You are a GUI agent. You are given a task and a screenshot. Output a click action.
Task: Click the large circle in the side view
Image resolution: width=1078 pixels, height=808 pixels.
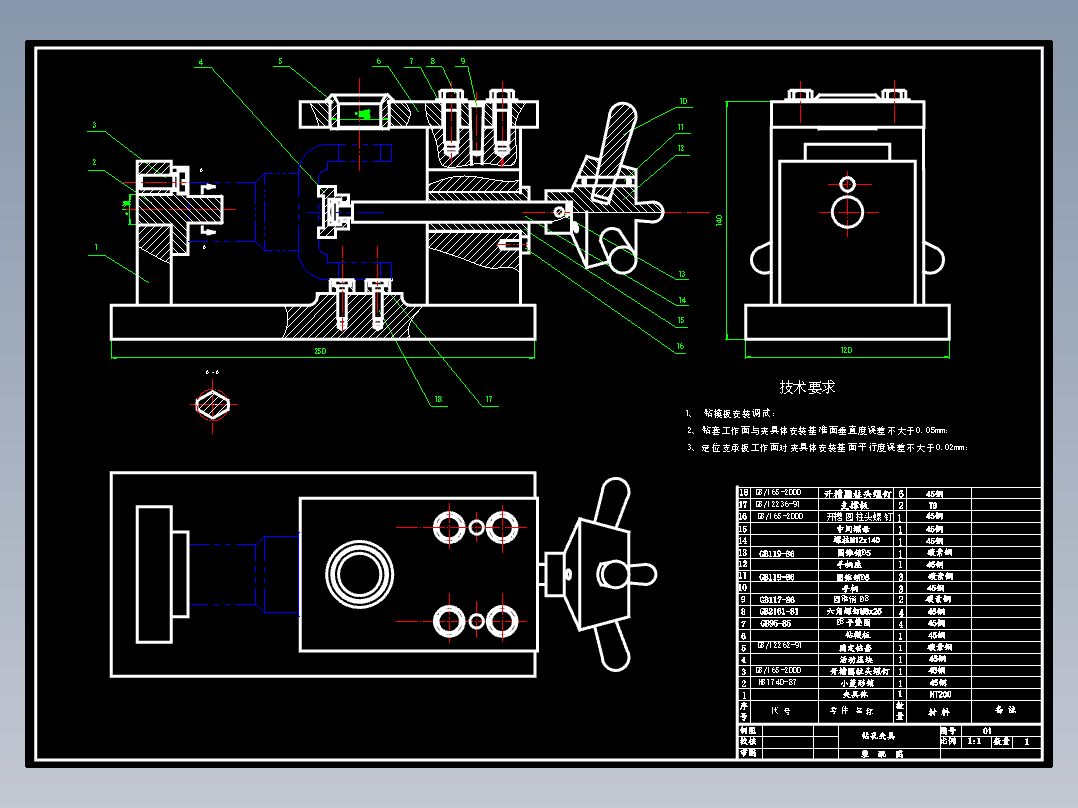(x=848, y=212)
